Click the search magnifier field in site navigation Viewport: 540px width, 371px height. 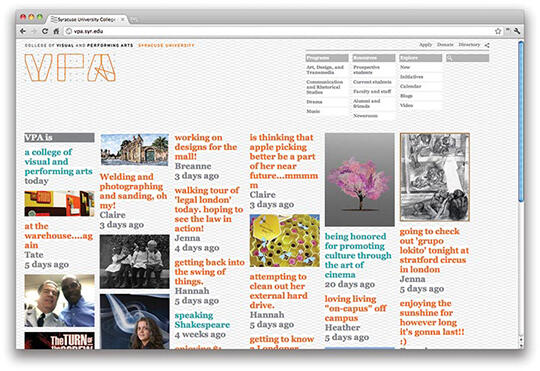[x=467, y=58]
